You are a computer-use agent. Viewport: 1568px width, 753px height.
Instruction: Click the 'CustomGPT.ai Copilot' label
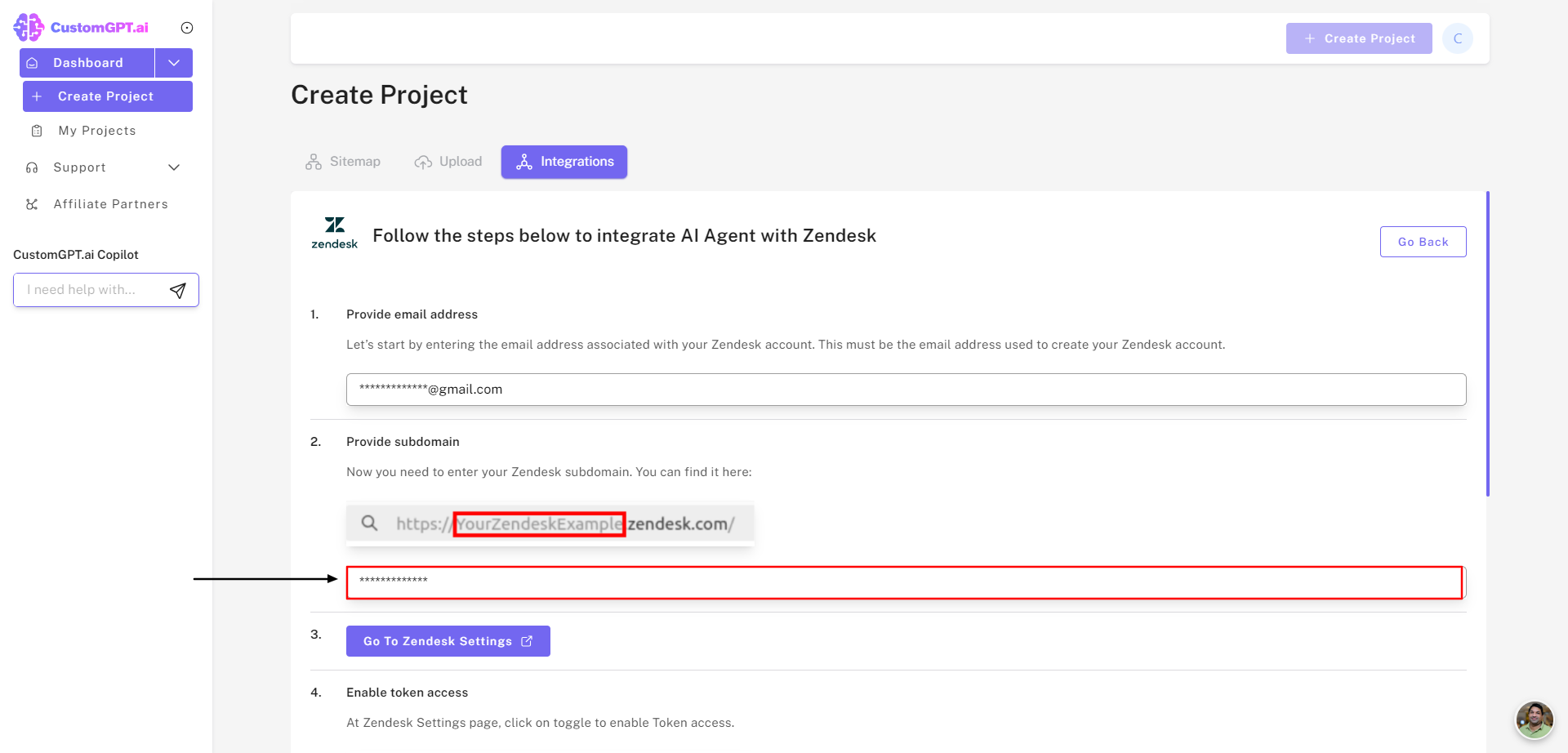[x=76, y=255]
